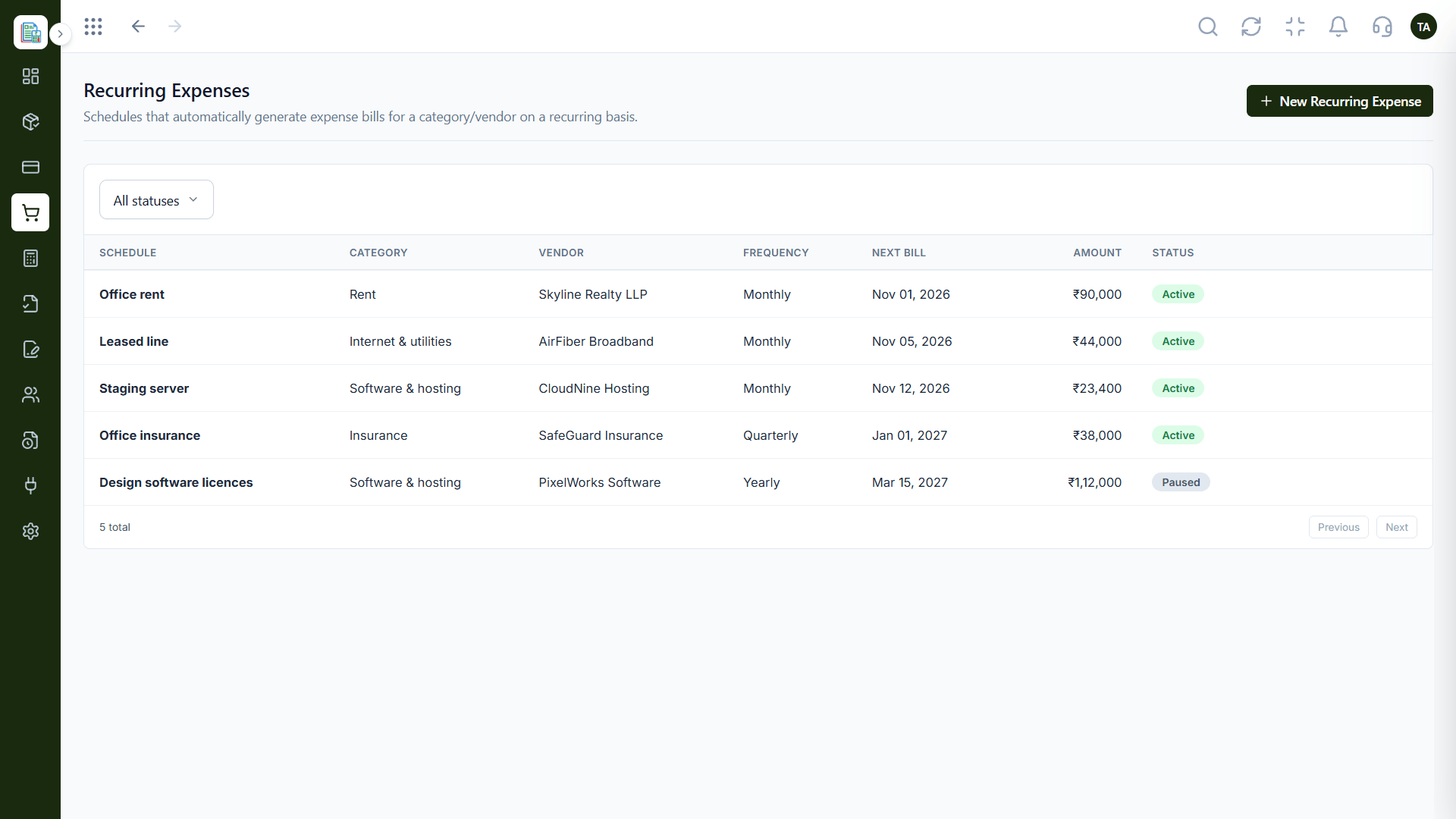1456x819 pixels.
Task: Expand the sidebar with the chevron toggle
Action: point(61,34)
